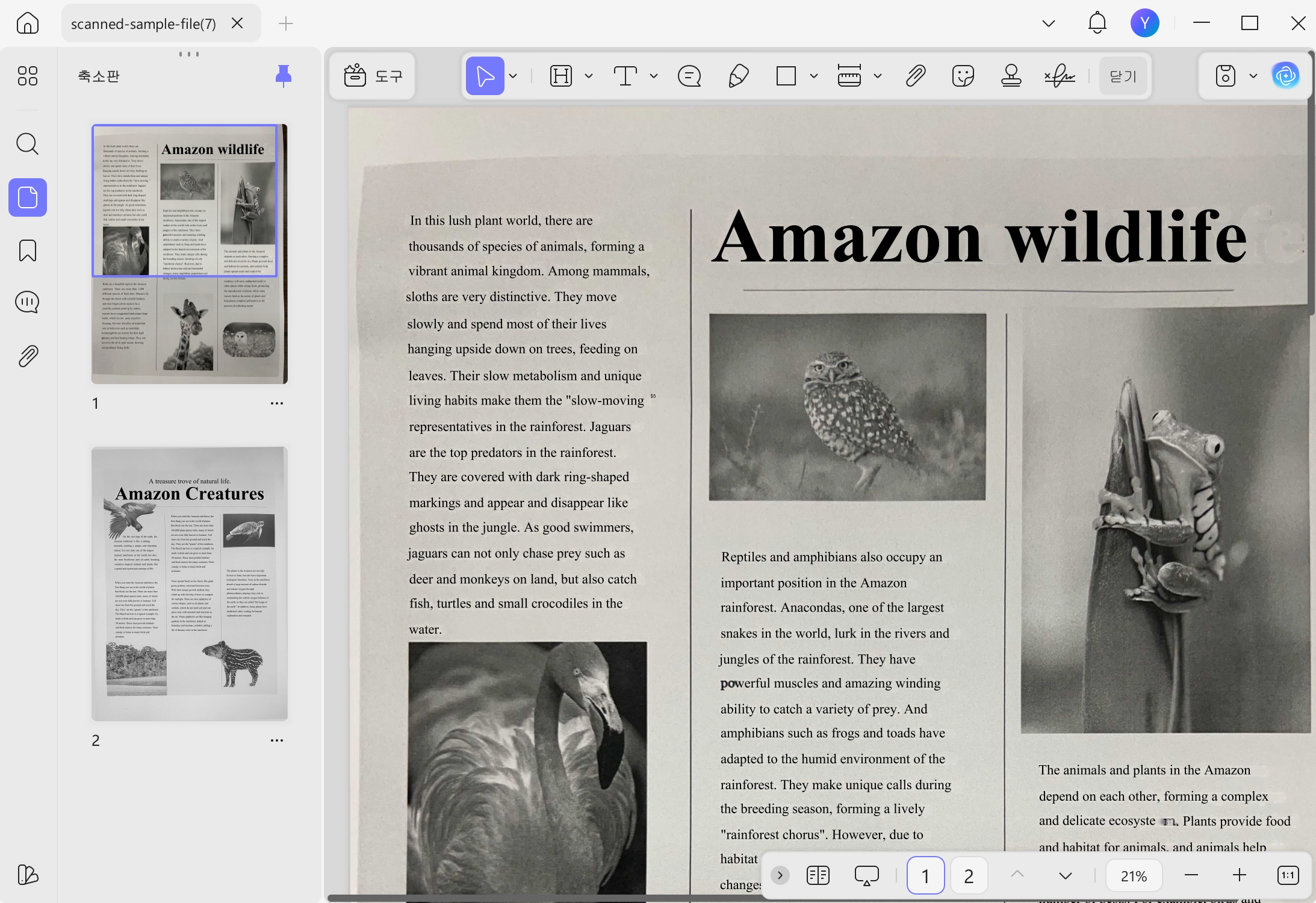Image resolution: width=1316 pixels, height=903 pixels.
Task: Open the AI assistant icon
Action: [x=1286, y=76]
